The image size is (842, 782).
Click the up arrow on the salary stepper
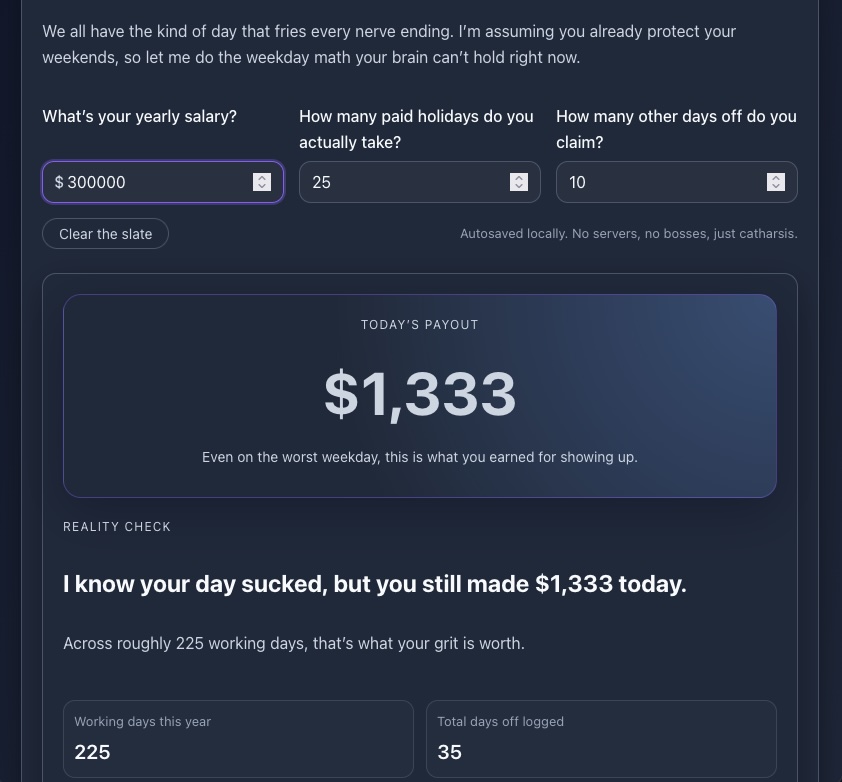pos(262,178)
